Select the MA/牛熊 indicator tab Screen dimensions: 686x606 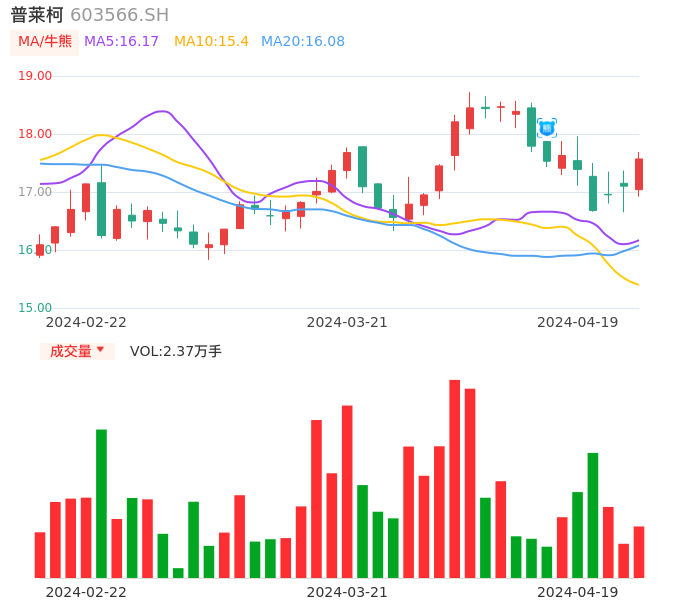(45, 42)
